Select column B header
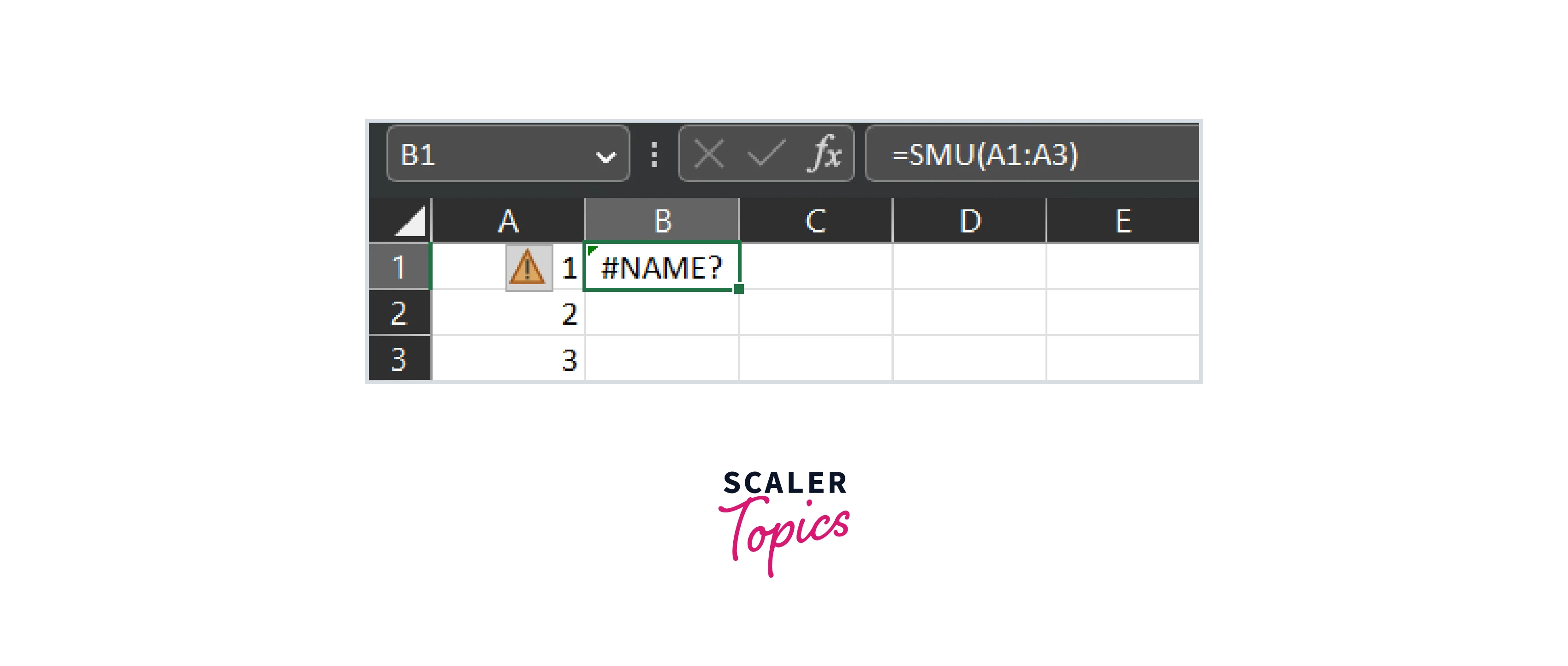The width and height of the screenshot is (1568, 666). 662,220
